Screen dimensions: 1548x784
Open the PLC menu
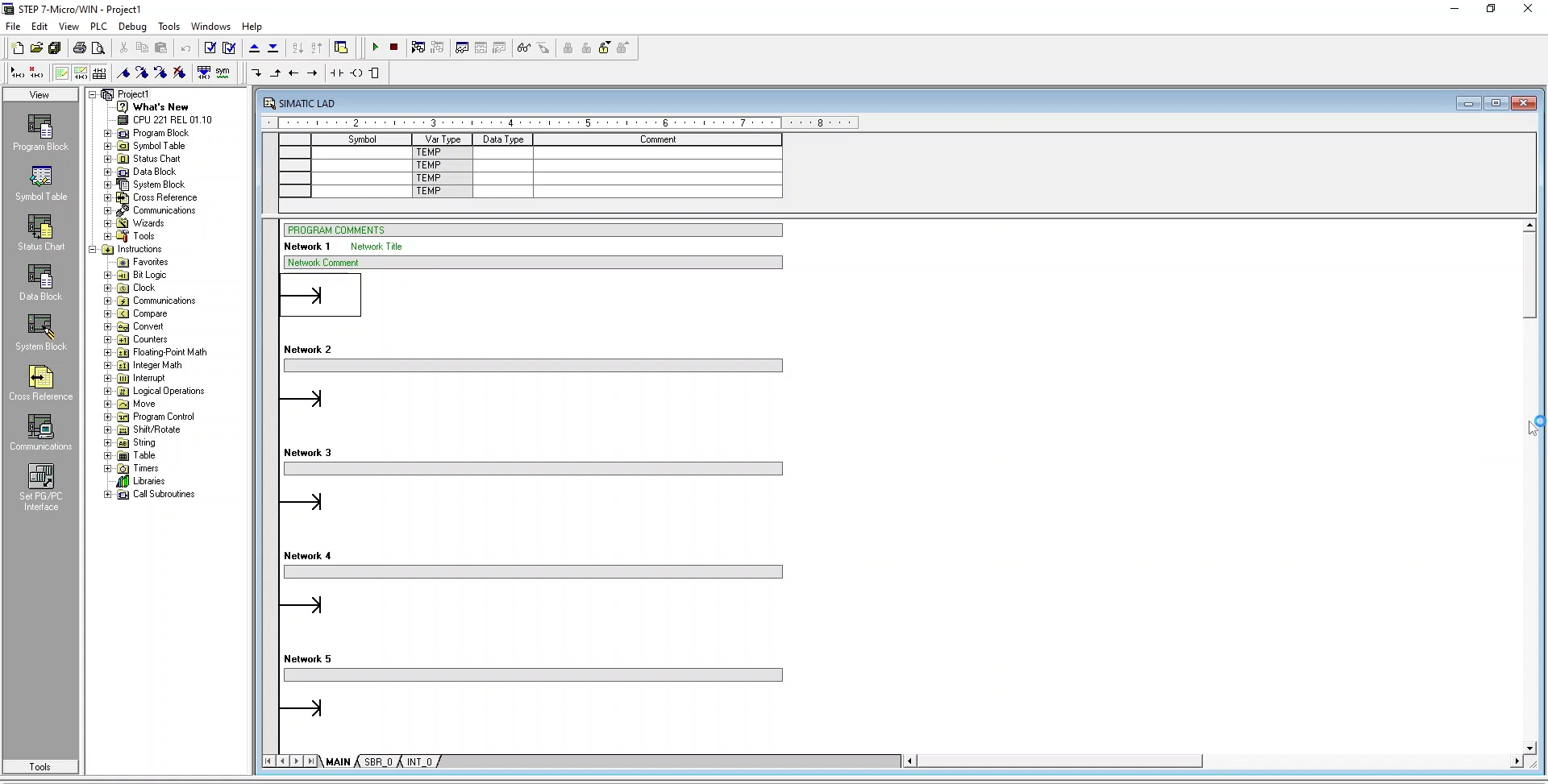pyautogui.click(x=98, y=26)
